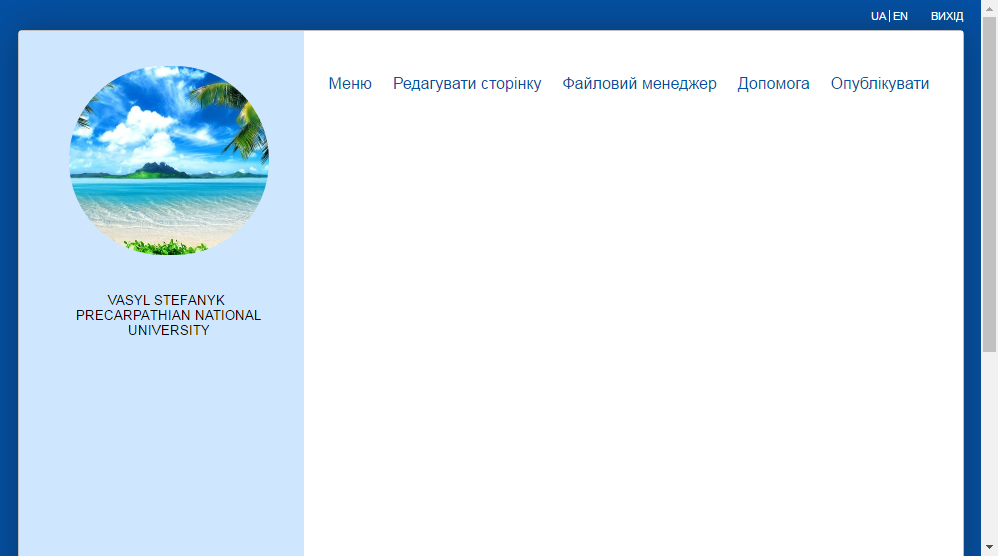Click the scrollbar up arrow

(989, 8)
